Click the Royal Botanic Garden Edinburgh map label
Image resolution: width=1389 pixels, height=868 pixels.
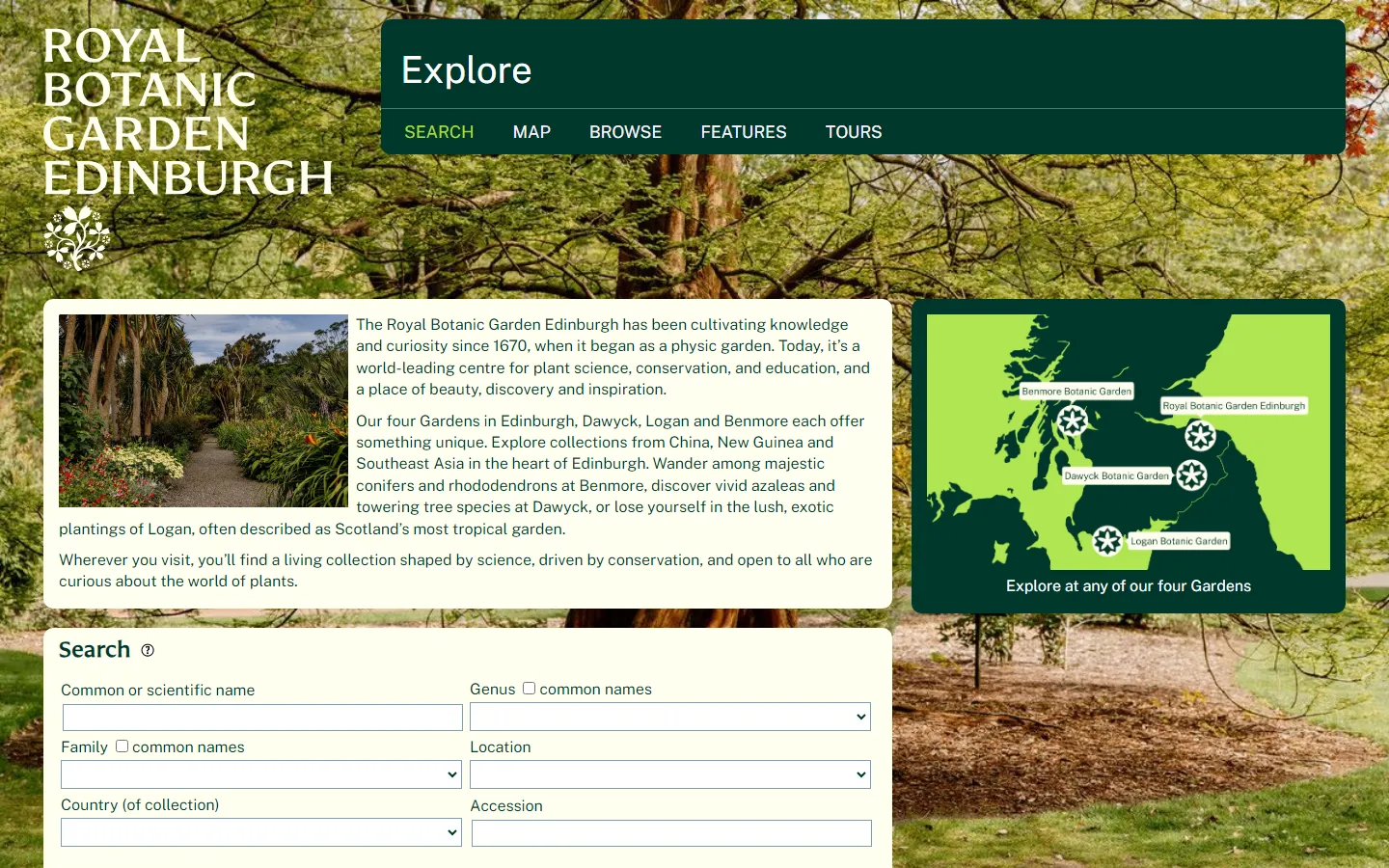click(1234, 406)
